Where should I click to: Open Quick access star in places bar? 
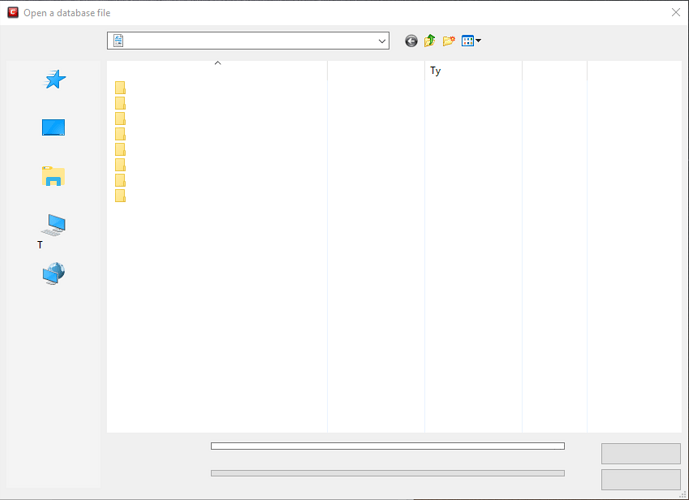pyautogui.click(x=54, y=80)
